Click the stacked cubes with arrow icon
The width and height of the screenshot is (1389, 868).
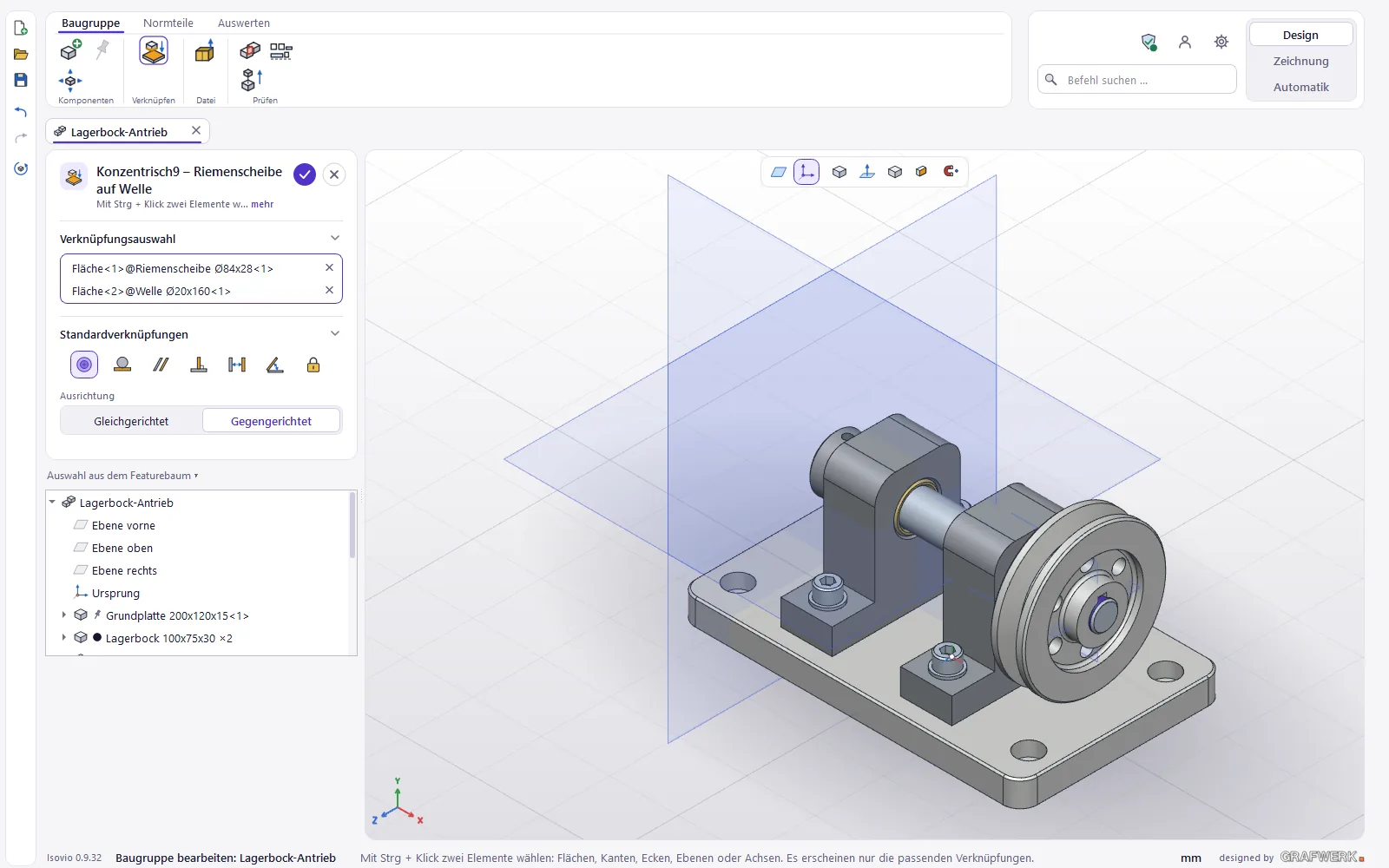252,80
